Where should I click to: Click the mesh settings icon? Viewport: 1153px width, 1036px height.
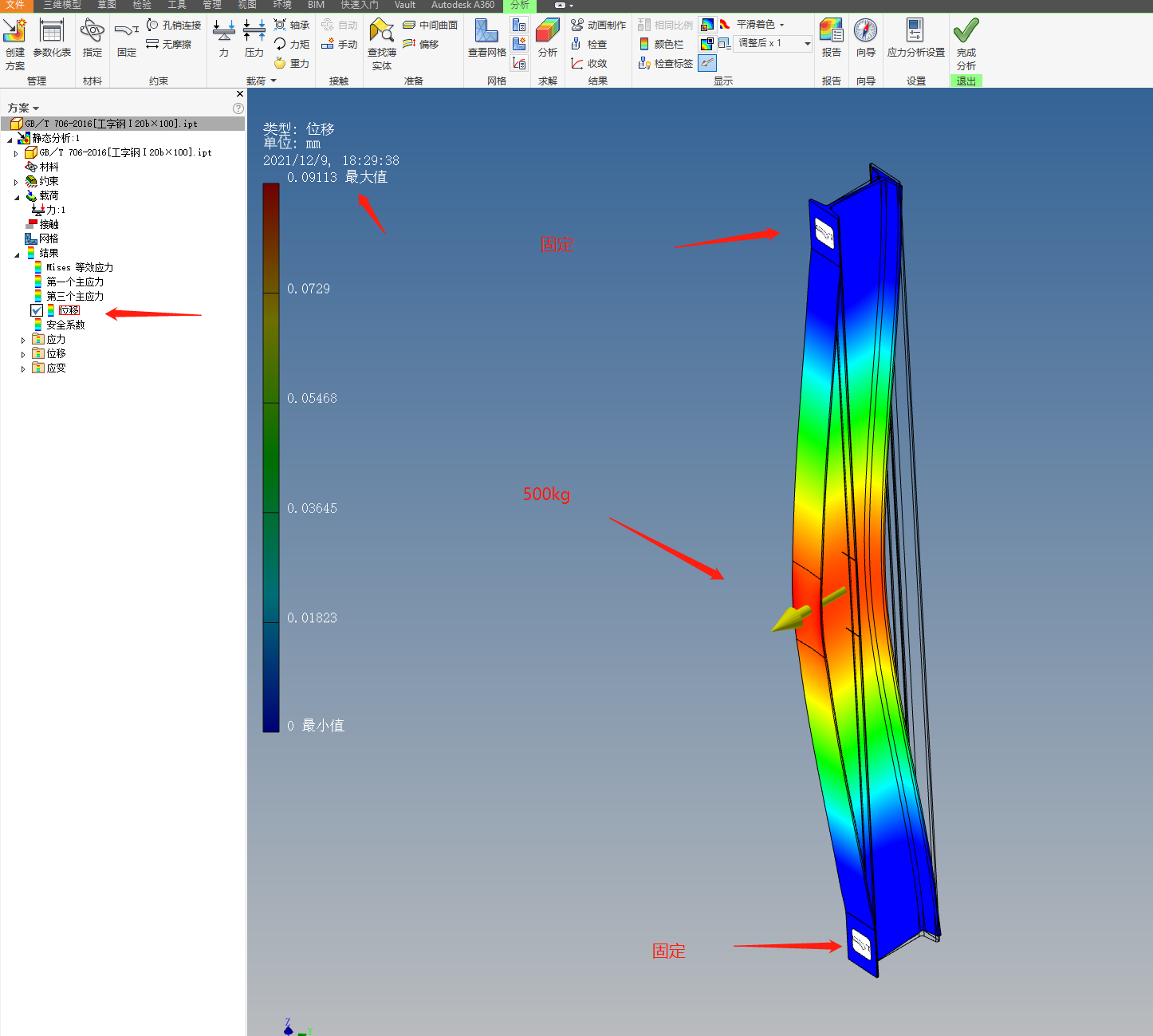[519, 26]
